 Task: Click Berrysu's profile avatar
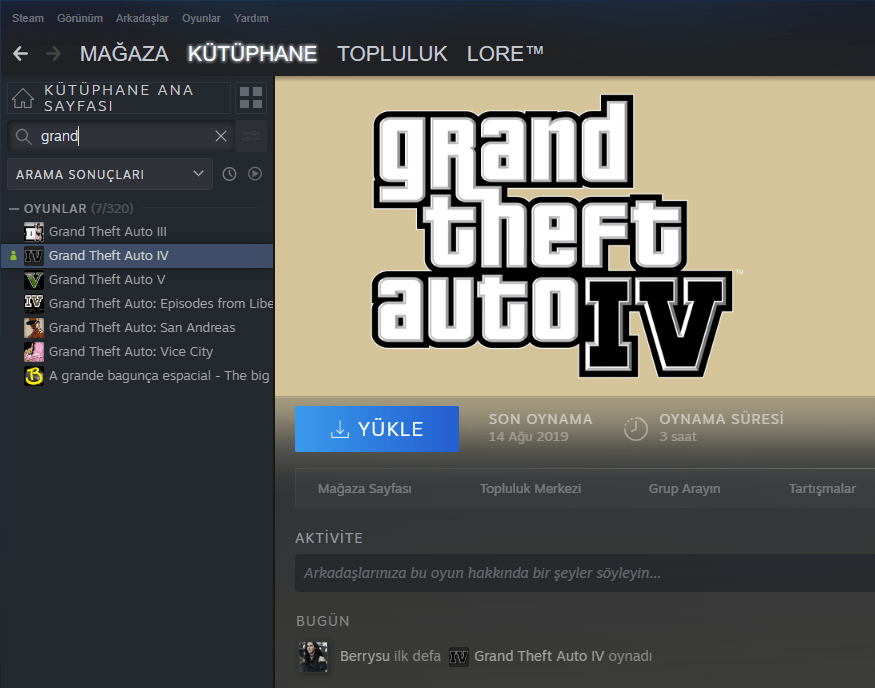pos(313,656)
